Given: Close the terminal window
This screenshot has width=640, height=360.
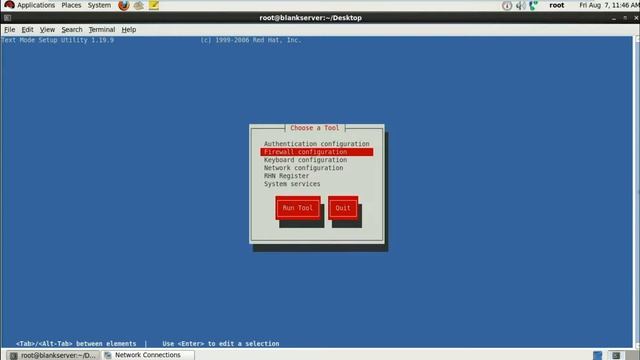Looking at the screenshot, I should pos(636,18).
